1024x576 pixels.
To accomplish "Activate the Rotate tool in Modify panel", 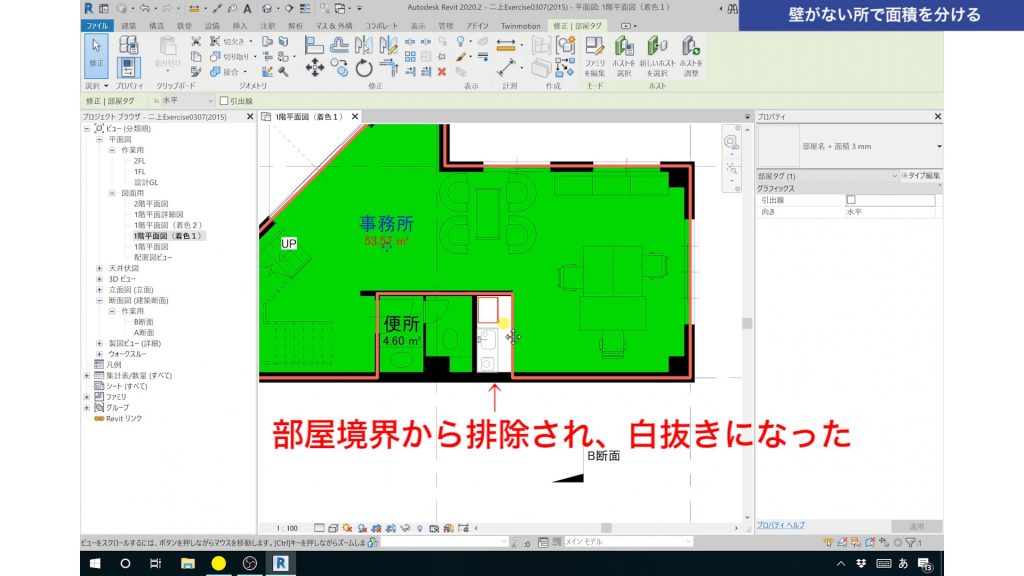I will pyautogui.click(x=363, y=67).
